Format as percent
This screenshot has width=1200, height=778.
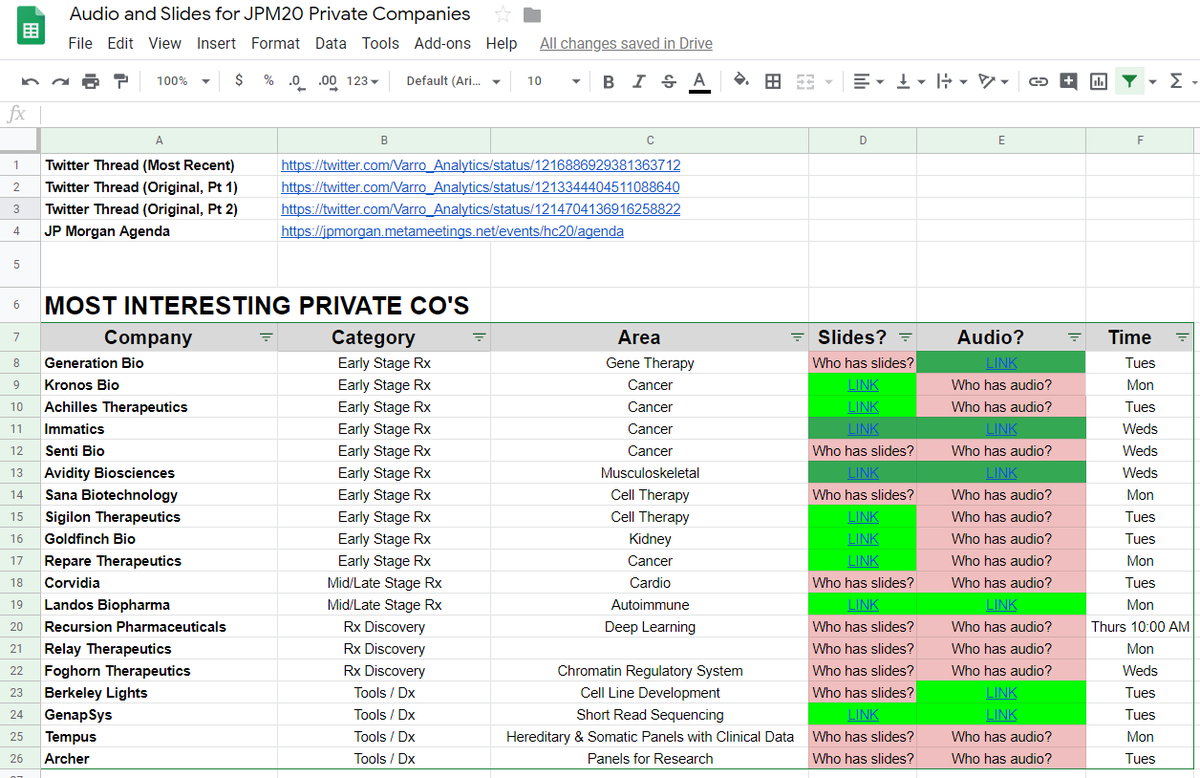268,81
